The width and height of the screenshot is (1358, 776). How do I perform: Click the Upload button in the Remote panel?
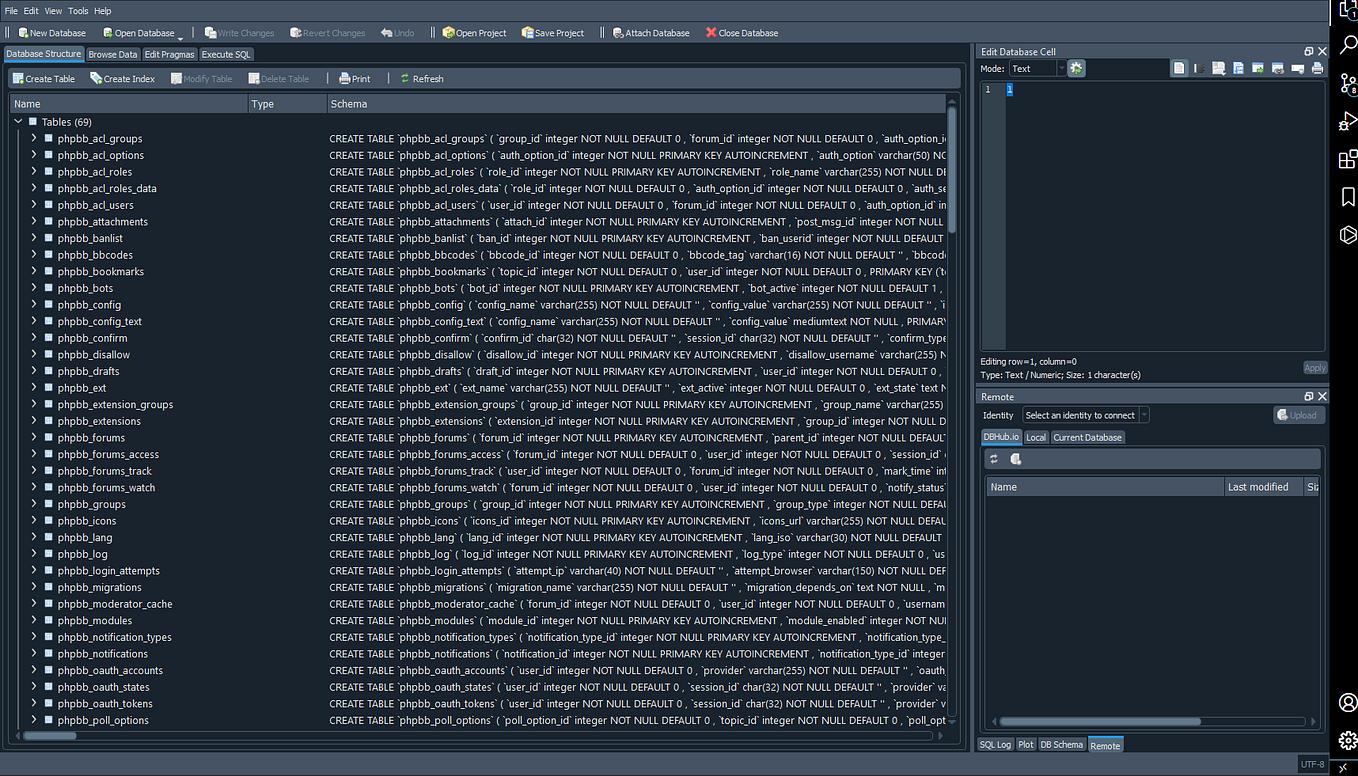click(1299, 414)
